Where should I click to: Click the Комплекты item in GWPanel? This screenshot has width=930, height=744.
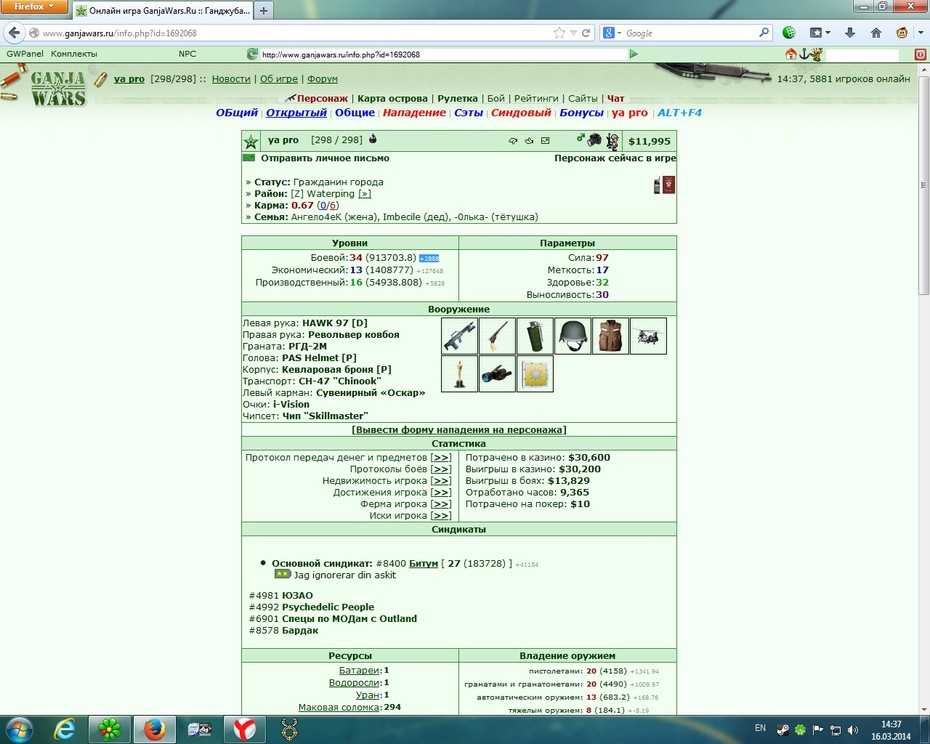pos(74,54)
